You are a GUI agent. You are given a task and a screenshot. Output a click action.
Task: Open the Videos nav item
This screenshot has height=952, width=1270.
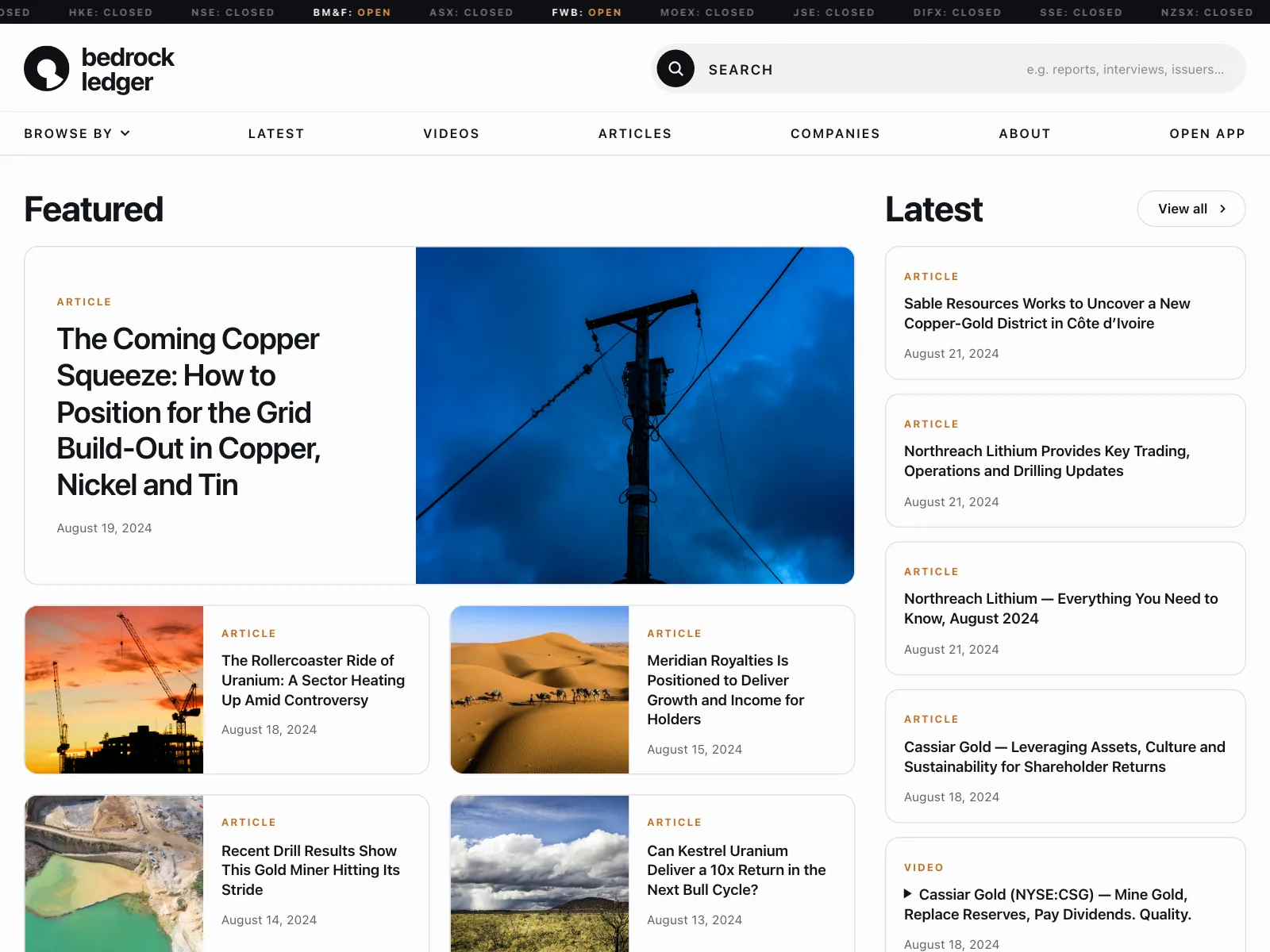pyautogui.click(x=452, y=133)
